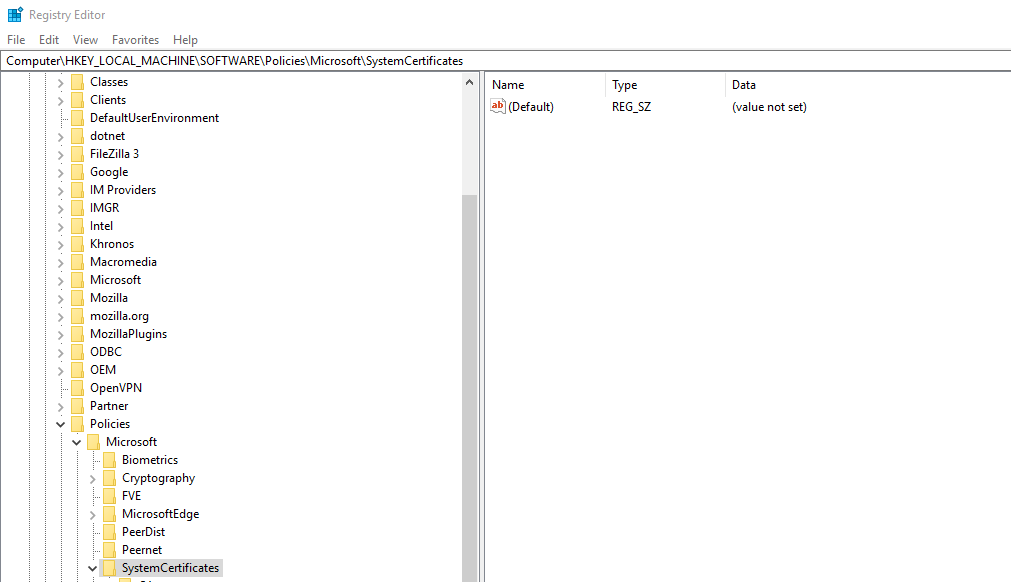Click the SystemCertificates folder icon
This screenshot has width=1011, height=582.
tap(110, 568)
